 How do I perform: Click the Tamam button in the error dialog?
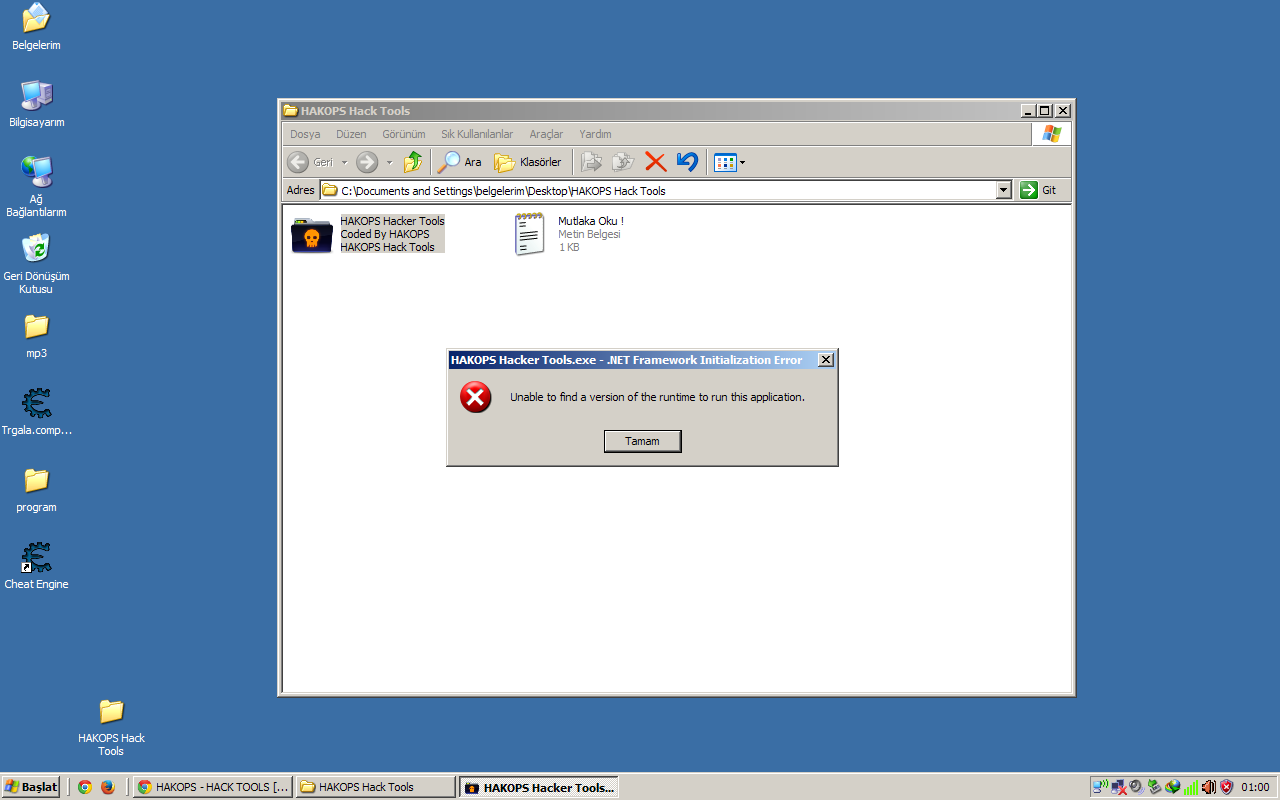coord(642,441)
